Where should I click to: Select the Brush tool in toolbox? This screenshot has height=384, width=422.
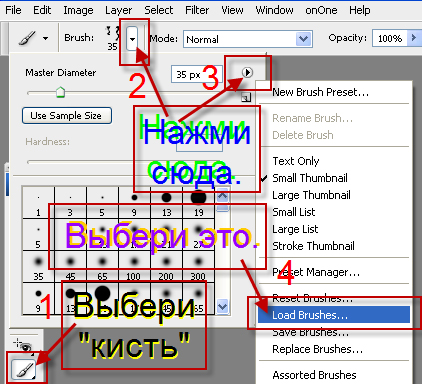pyautogui.click(x=24, y=370)
